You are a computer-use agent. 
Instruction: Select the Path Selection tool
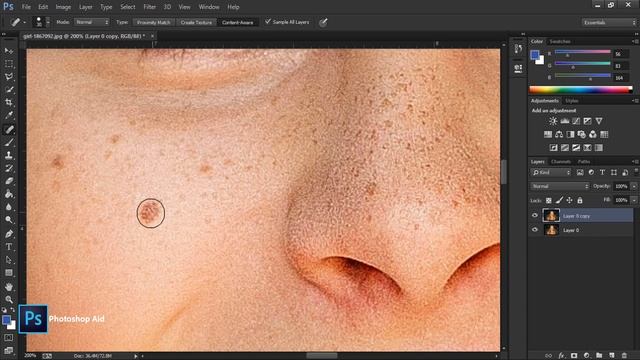click(x=9, y=260)
